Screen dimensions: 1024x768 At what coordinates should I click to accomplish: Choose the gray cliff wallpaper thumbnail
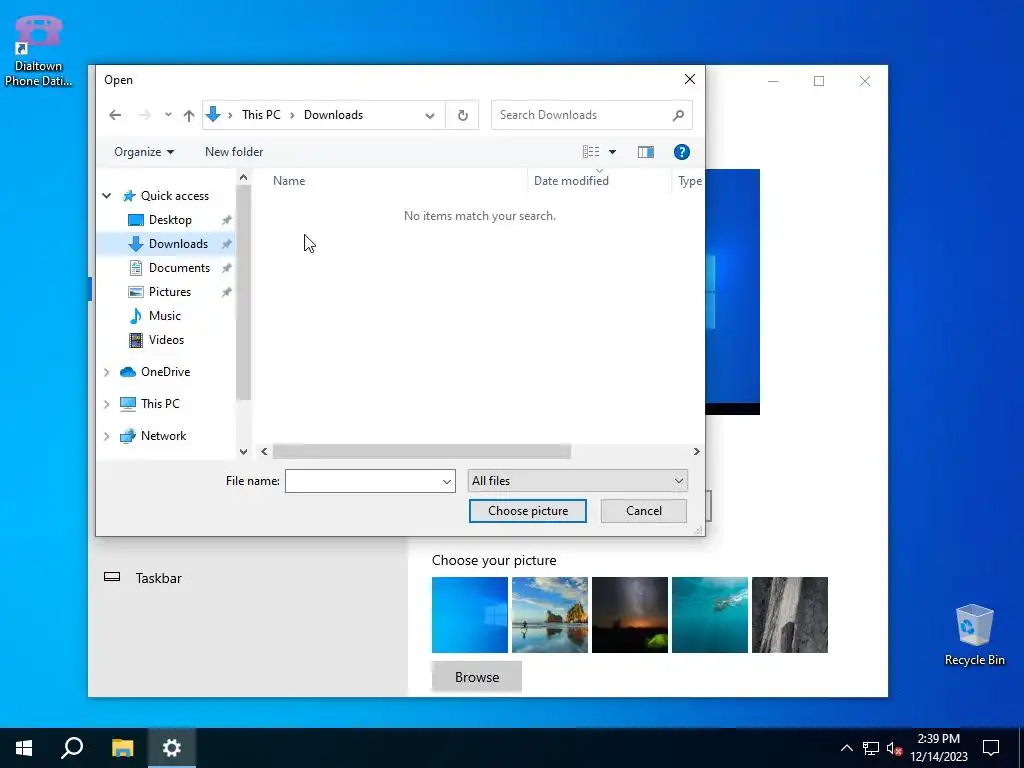pos(790,615)
